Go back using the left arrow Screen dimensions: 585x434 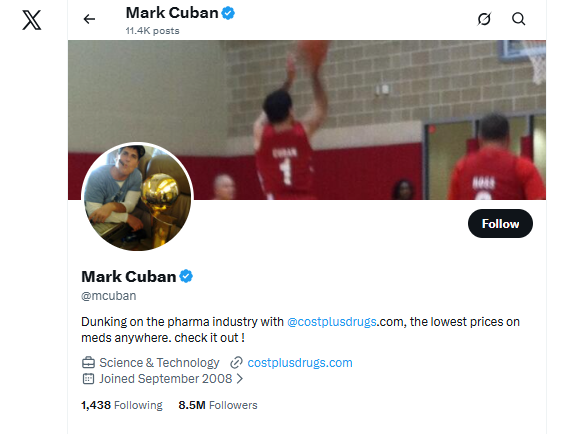tap(89, 19)
